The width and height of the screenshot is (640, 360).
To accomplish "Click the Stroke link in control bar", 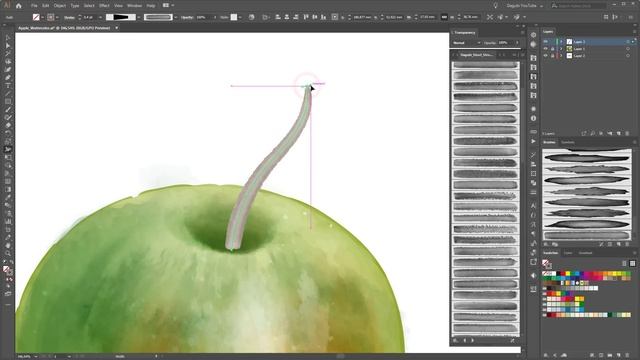I will 69,17.
